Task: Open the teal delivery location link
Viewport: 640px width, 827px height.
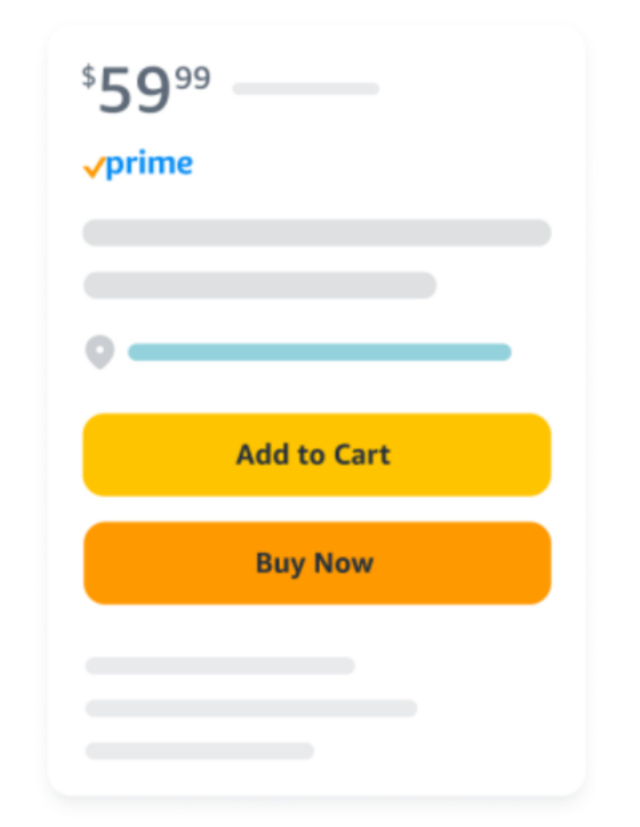Action: [320, 352]
